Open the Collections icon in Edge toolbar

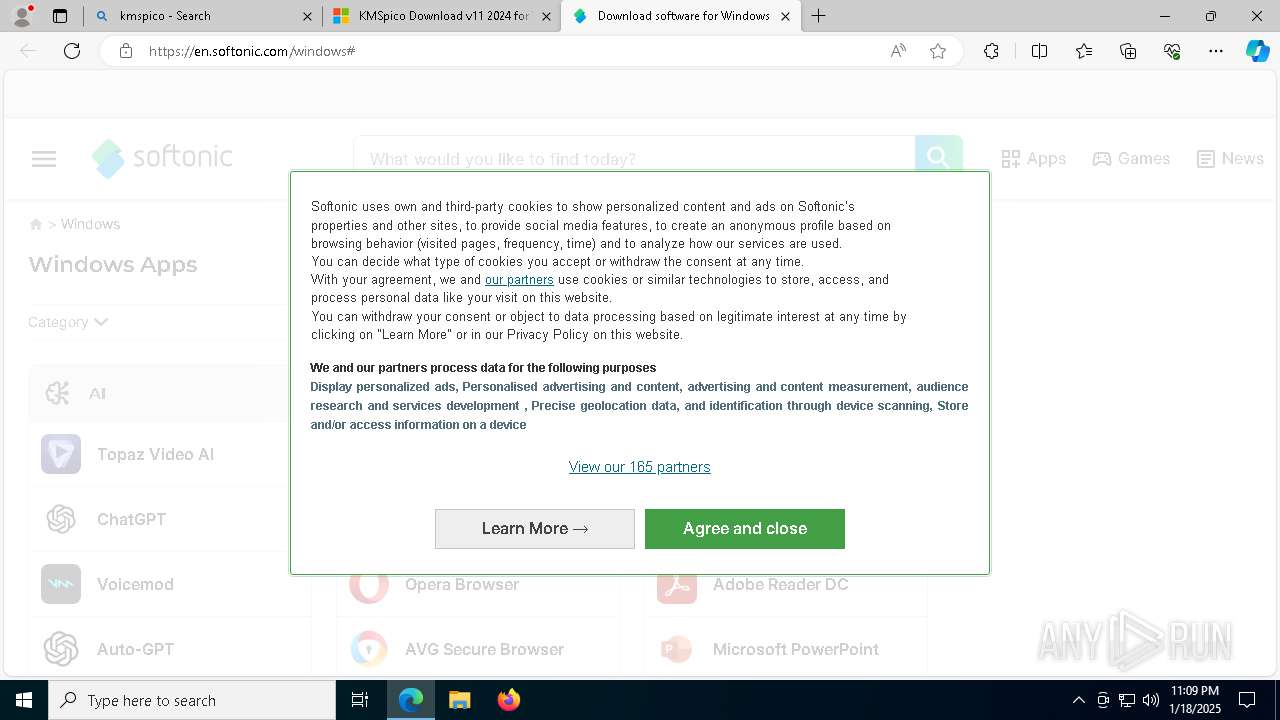(x=1128, y=51)
